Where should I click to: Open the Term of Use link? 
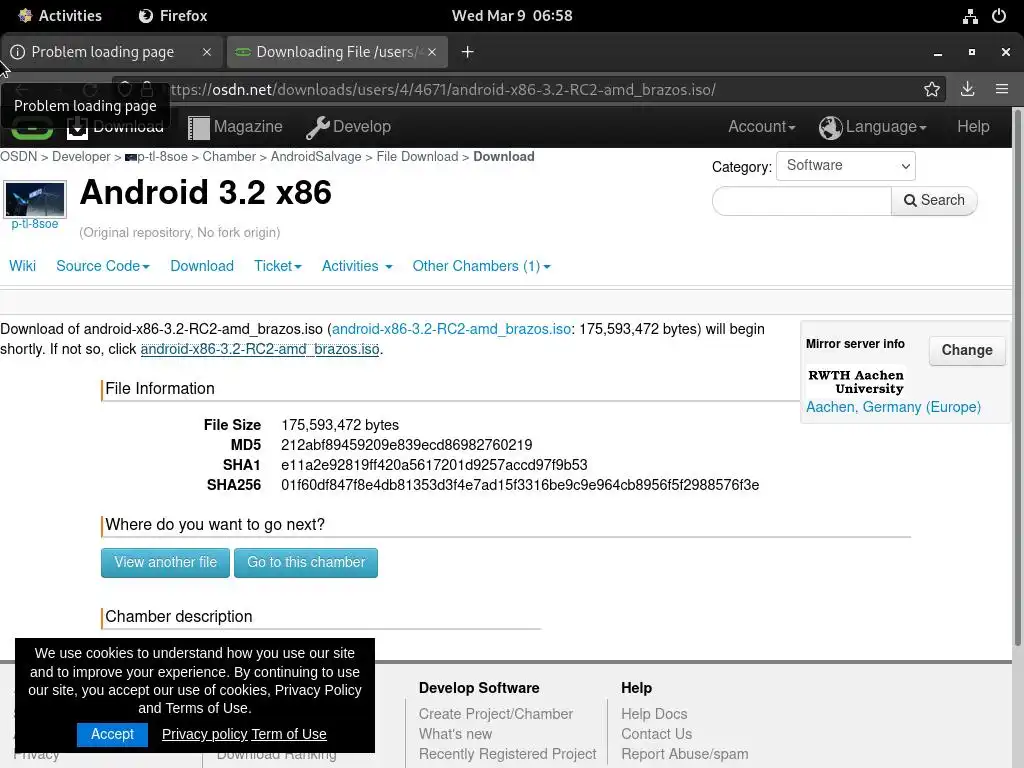[x=289, y=734]
